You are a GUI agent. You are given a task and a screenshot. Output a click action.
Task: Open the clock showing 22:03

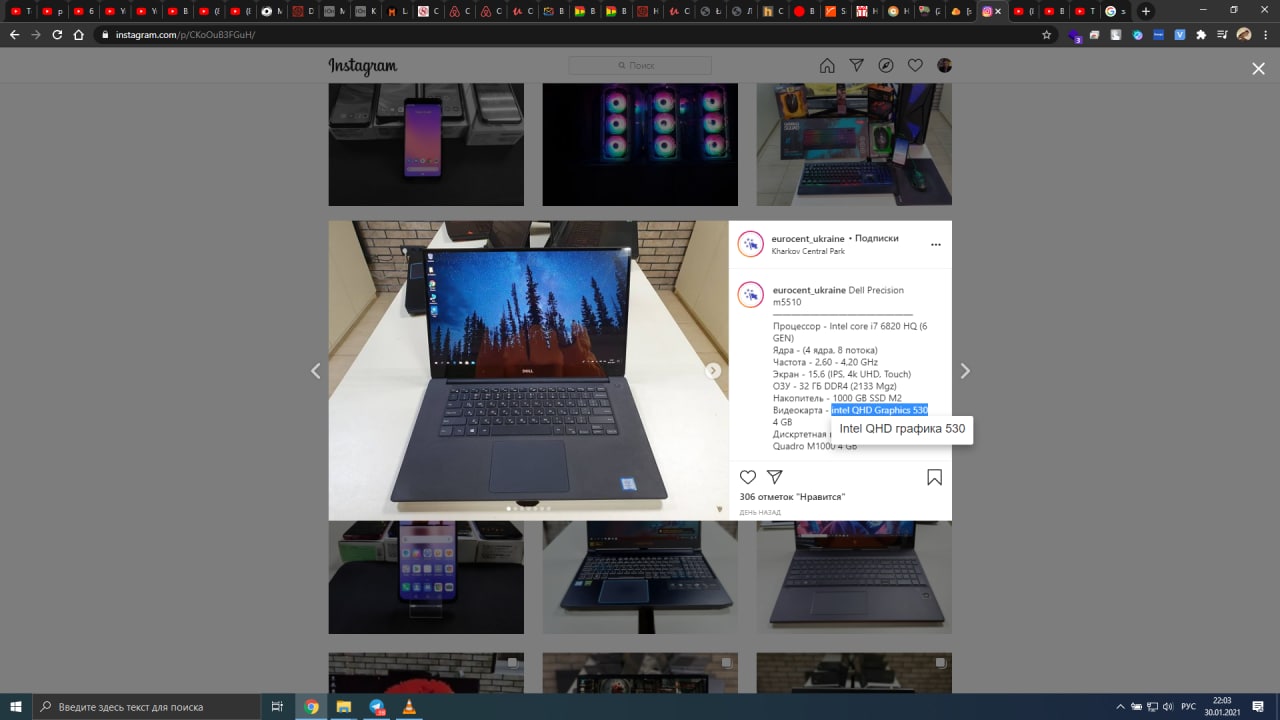click(1222, 707)
